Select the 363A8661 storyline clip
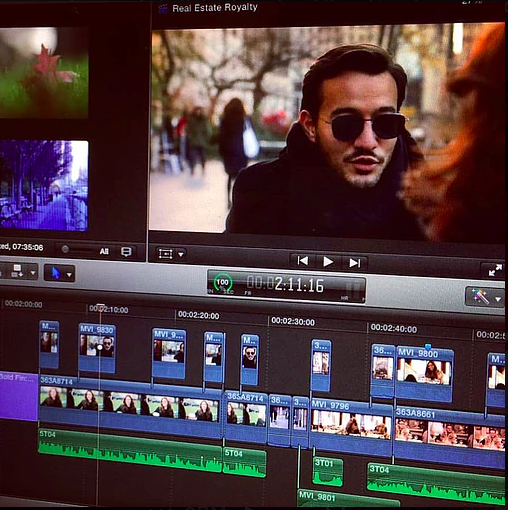Viewport: 508px width, 510px height. (x=449, y=437)
